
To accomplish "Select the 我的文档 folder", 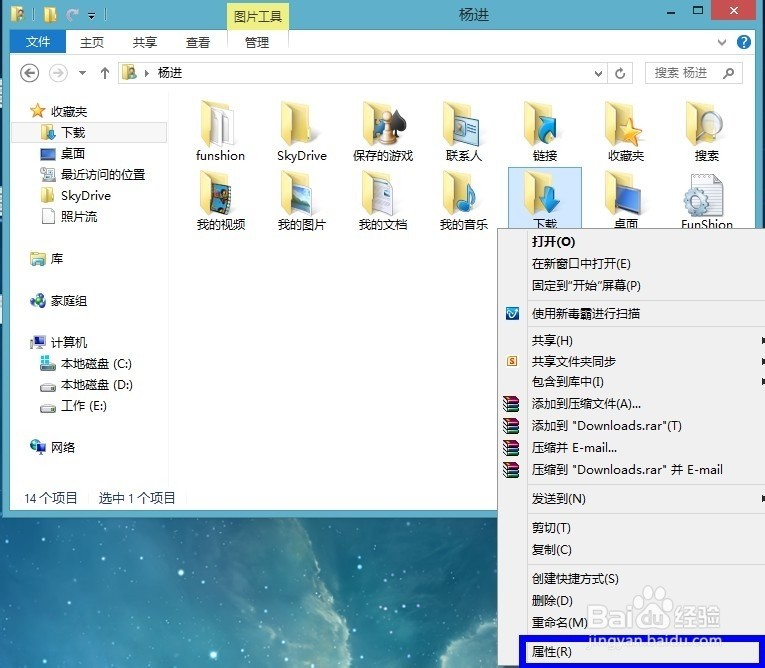I will click(x=383, y=200).
